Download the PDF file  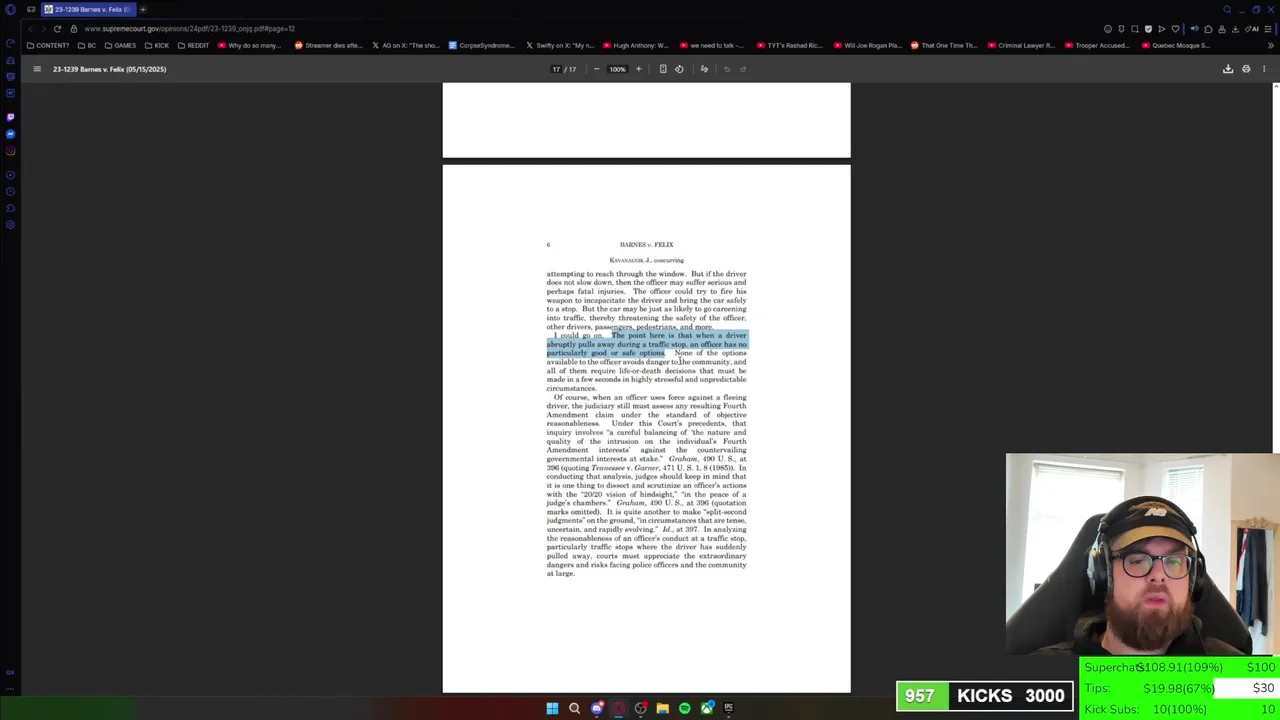1228,69
